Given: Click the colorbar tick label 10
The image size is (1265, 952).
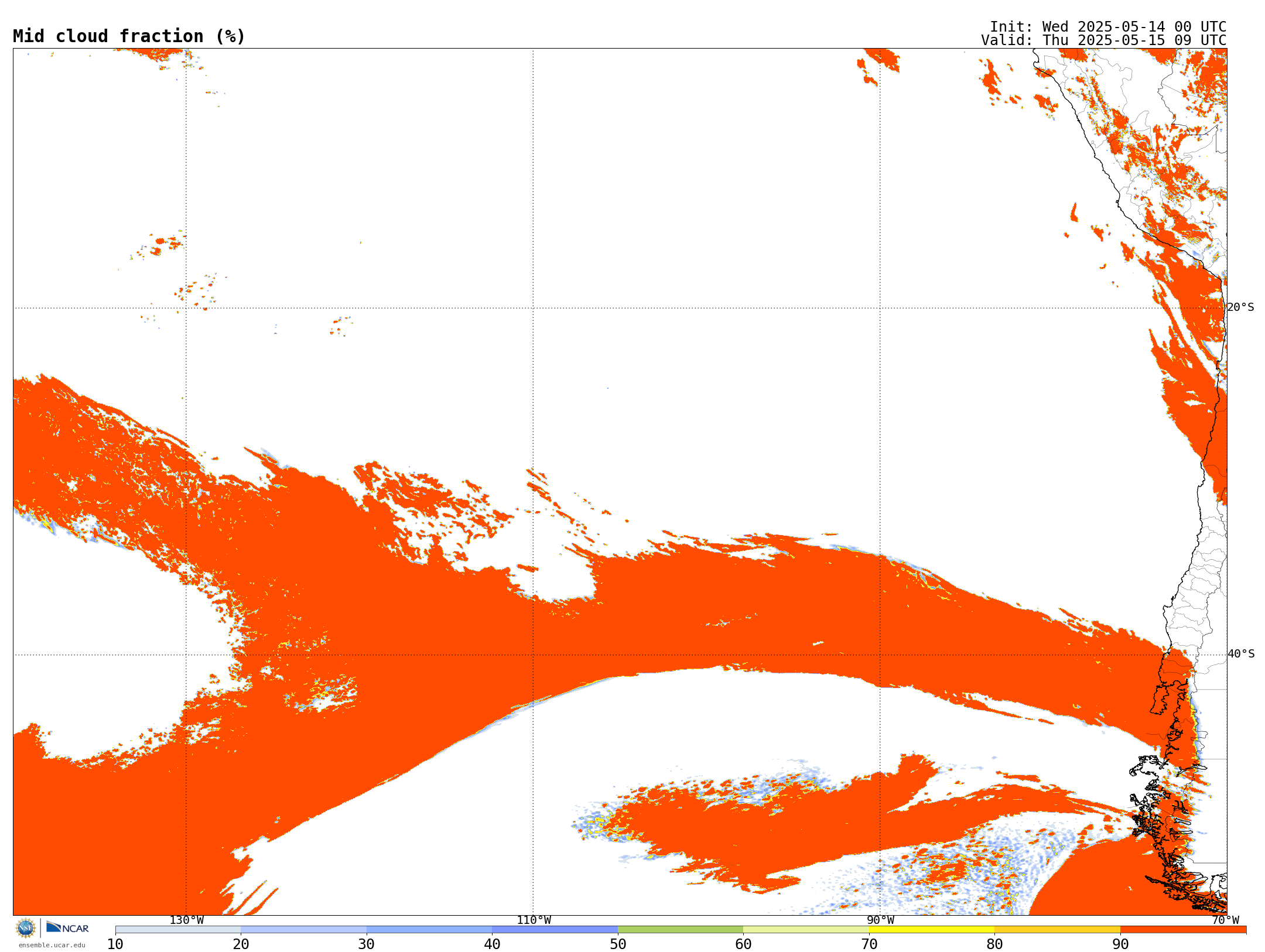Looking at the screenshot, I should (x=115, y=944).
